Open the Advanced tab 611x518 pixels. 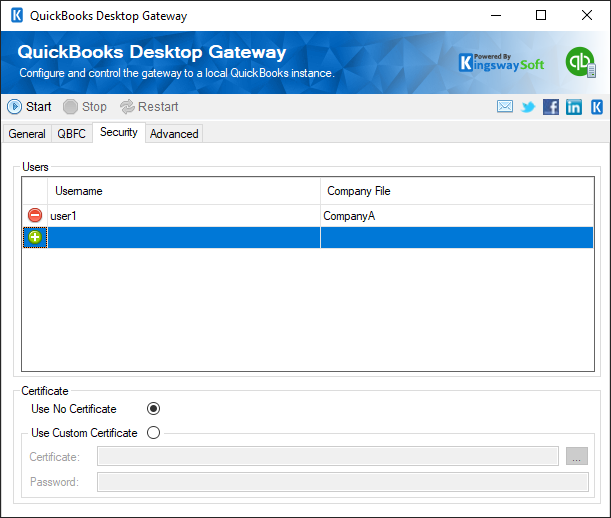coord(174,134)
